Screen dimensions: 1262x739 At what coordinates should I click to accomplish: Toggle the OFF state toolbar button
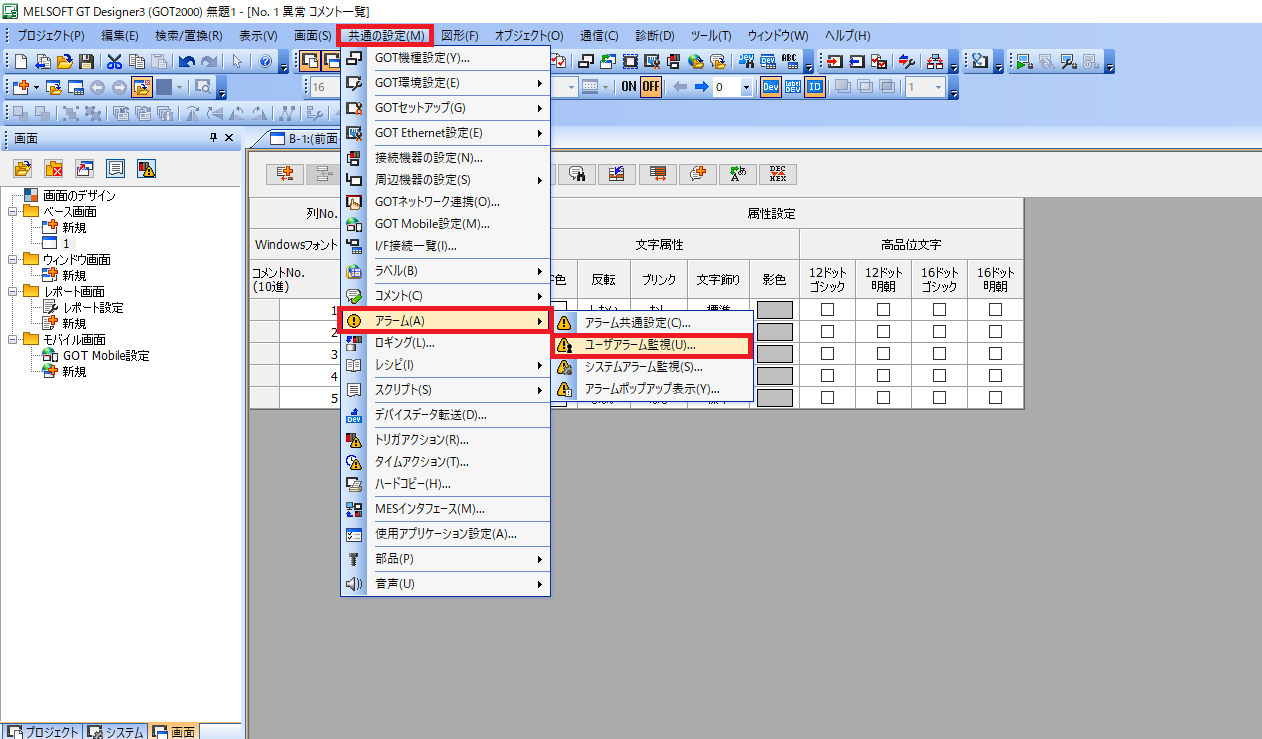pyautogui.click(x=651, y=87)
